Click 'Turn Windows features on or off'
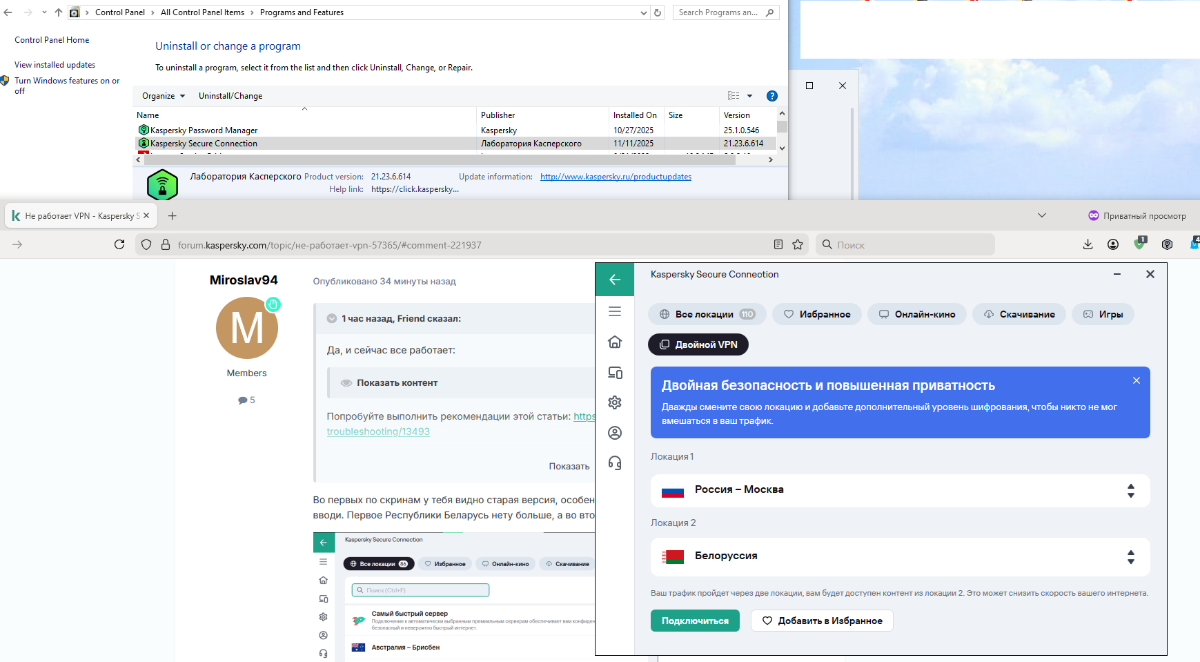Image resolution: width=1200 pixels, height=662 pixels. [x=67, y=85]
